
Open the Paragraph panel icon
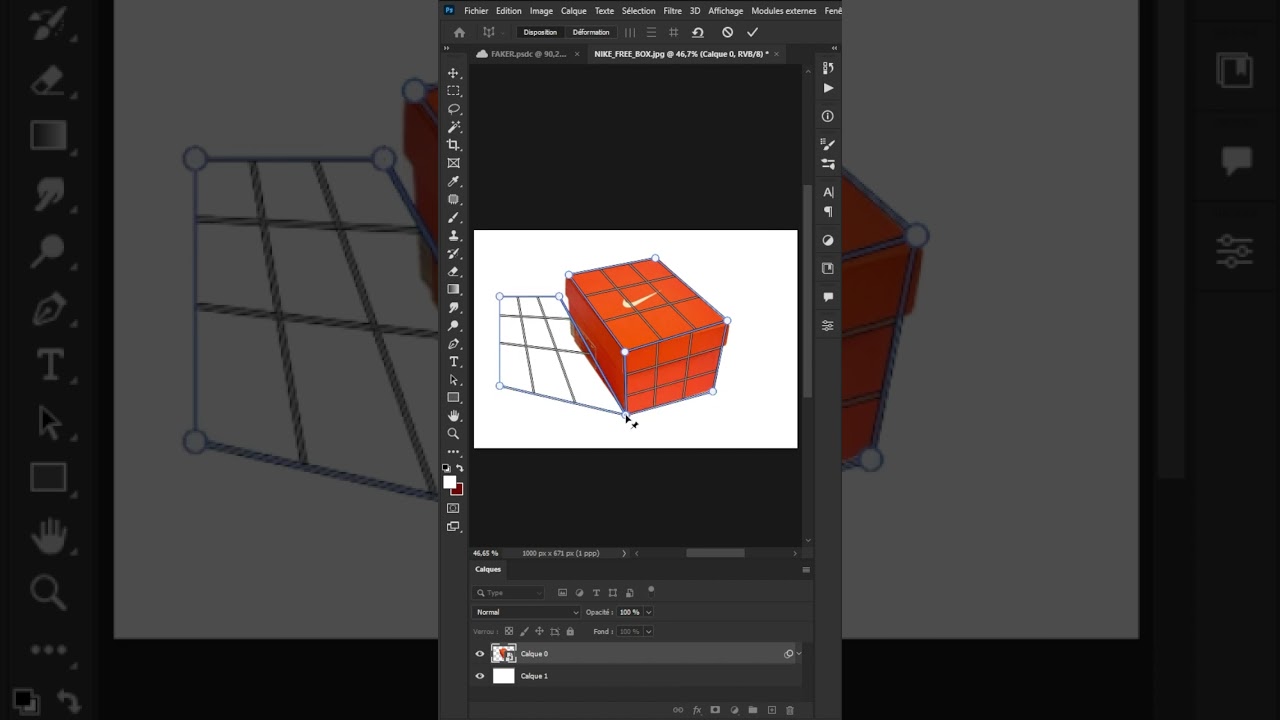coord(828,212)
